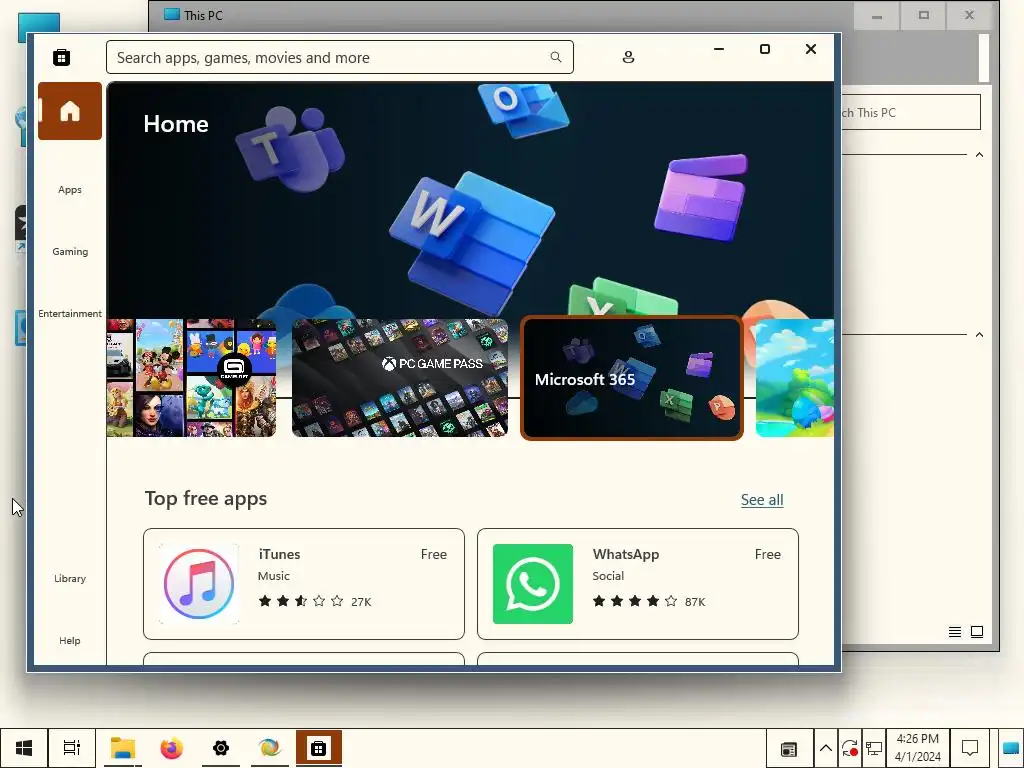Open the iTunes app card
Viewport: 1024px width, 768px height.
304,584
